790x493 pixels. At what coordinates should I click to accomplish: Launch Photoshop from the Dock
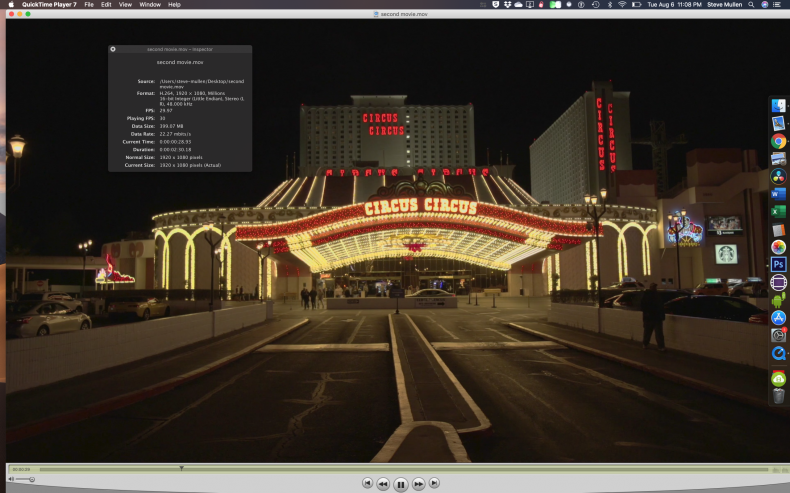[778, 264]
